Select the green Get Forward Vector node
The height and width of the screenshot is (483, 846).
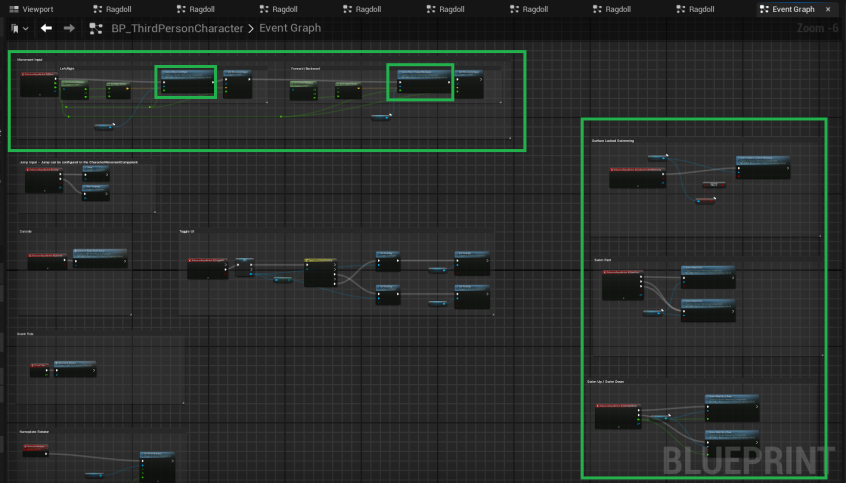(349, 90)
